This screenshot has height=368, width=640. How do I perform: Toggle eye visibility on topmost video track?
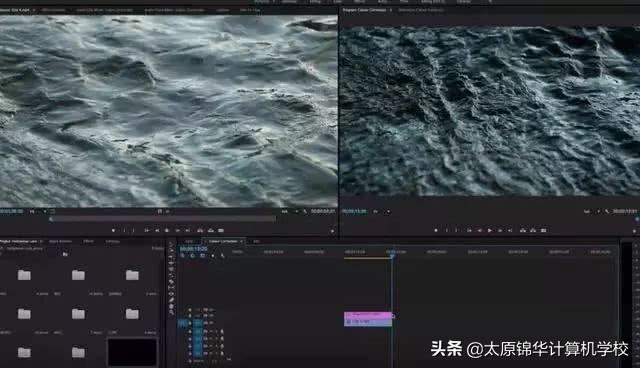point(212,310)
